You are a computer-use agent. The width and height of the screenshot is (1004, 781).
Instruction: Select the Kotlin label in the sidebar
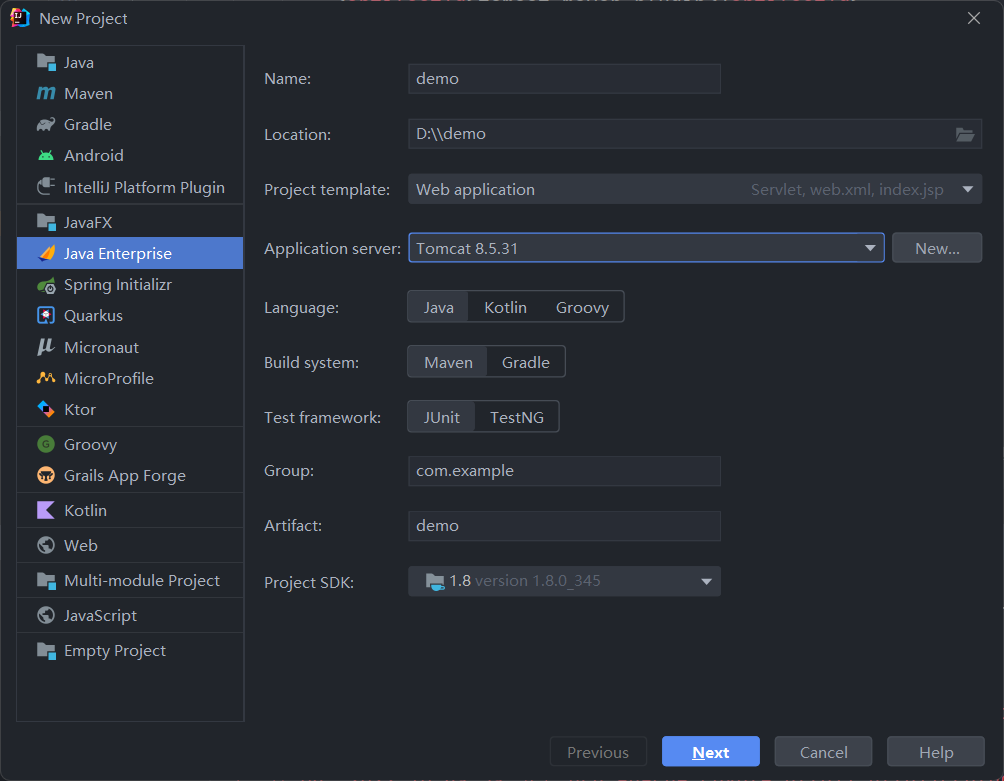pos(85,510)
